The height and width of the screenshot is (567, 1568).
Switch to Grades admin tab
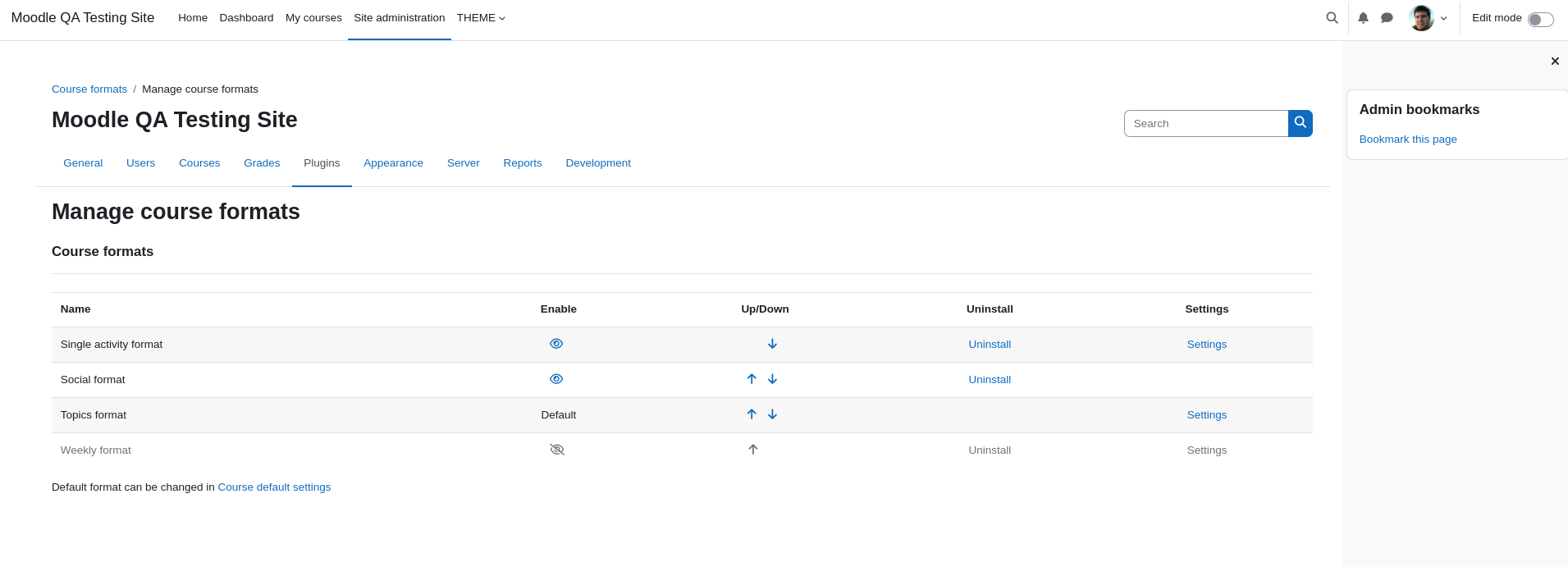point(262,163)
